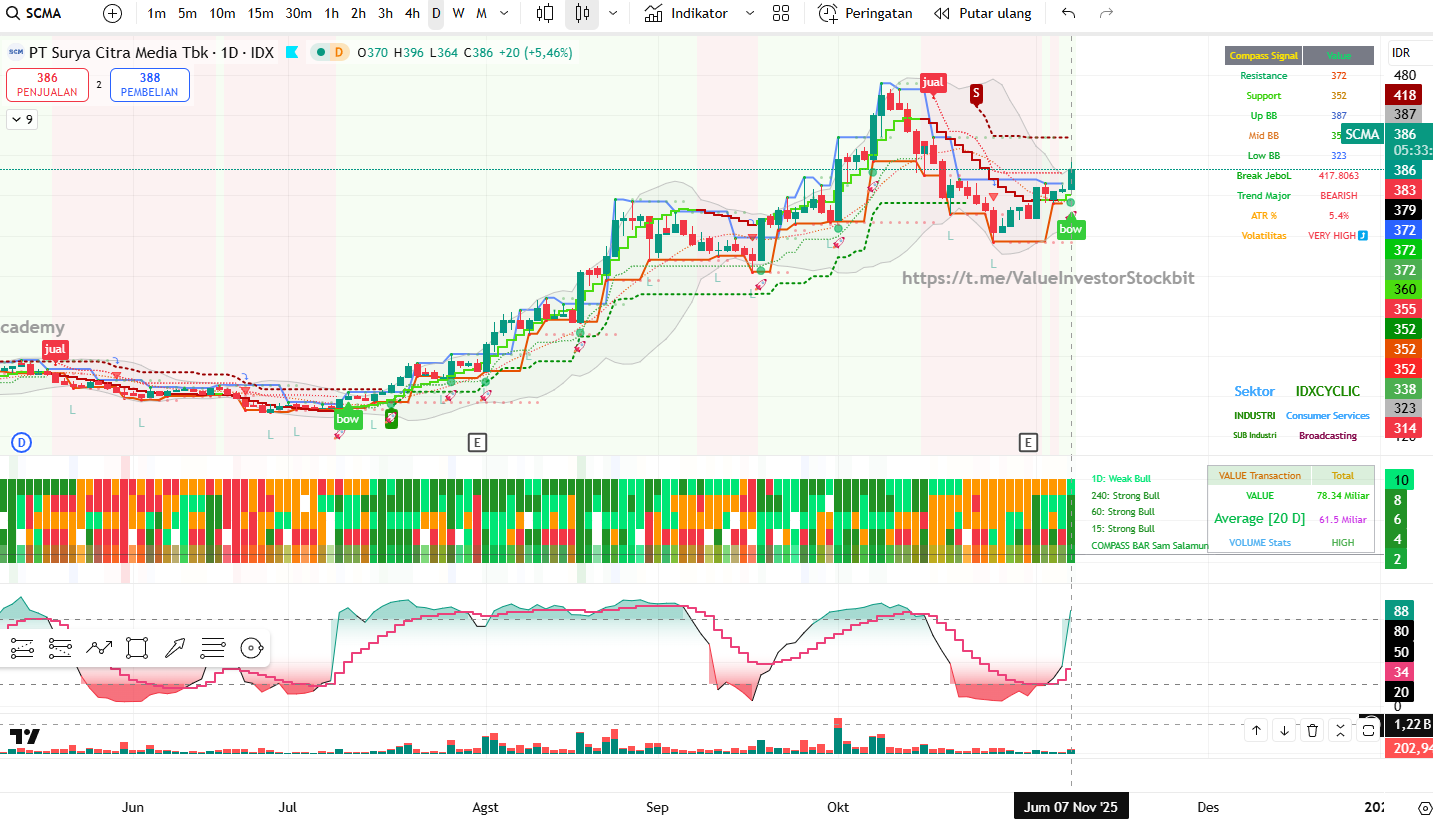Expand the collapsed indicator legend showing 9

(21, 120)
